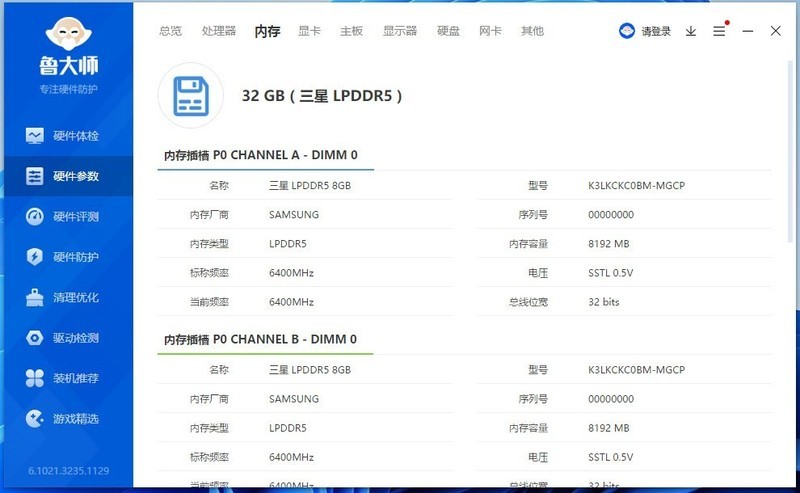Select 硬件参数 hardware parameters in sidebar
This screenshot has width=800, height=493.
[66, 177]
